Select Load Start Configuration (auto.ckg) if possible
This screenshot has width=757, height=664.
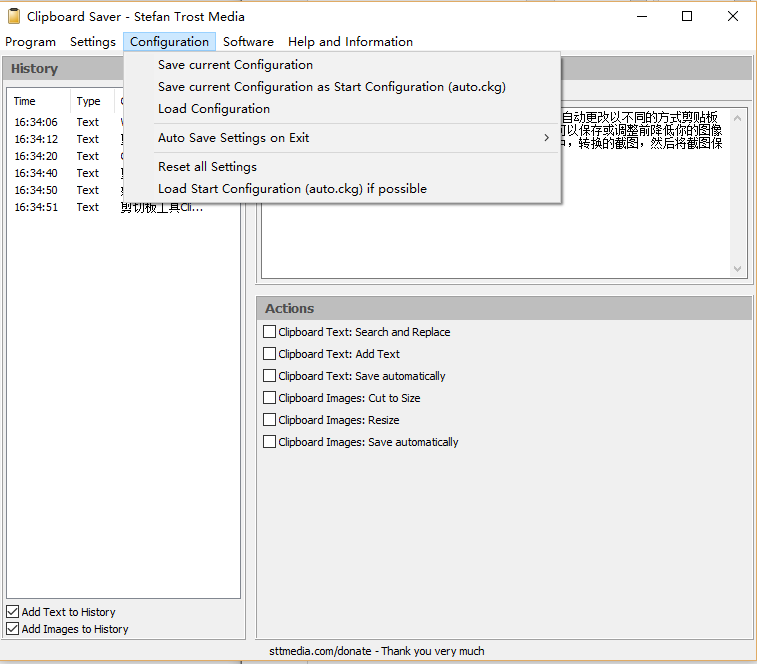point(292,189)
